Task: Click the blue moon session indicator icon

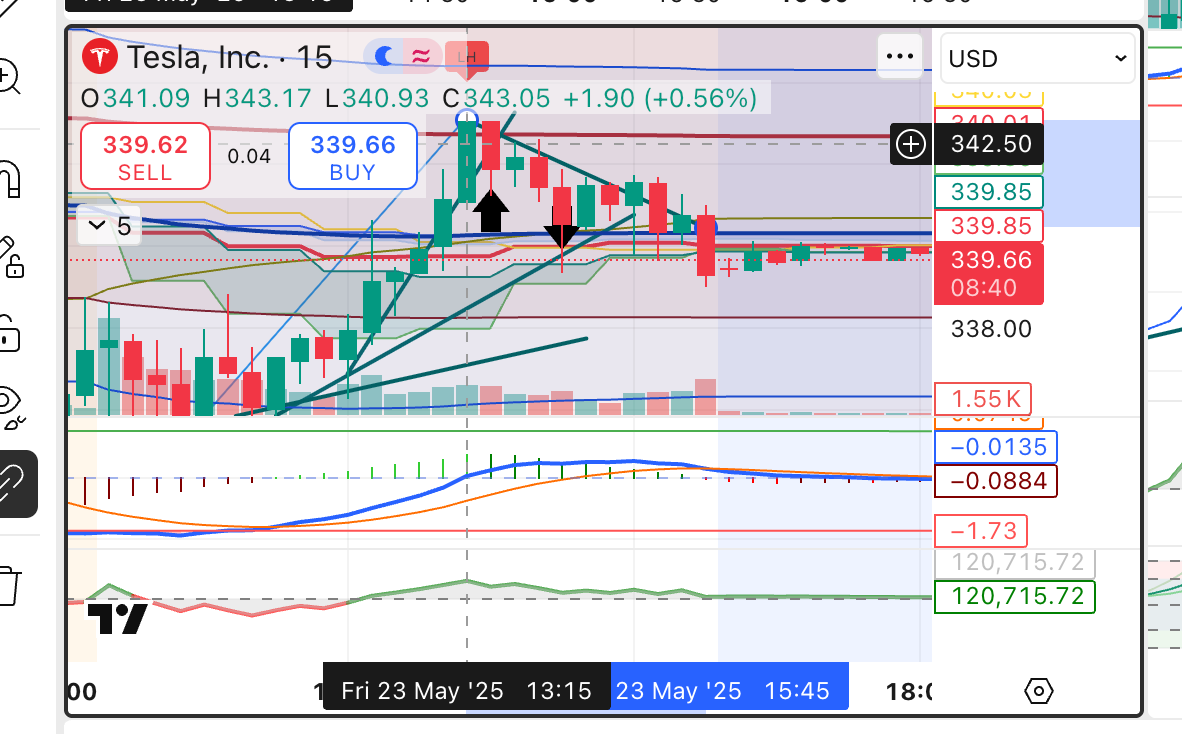Action: (384, 56)
